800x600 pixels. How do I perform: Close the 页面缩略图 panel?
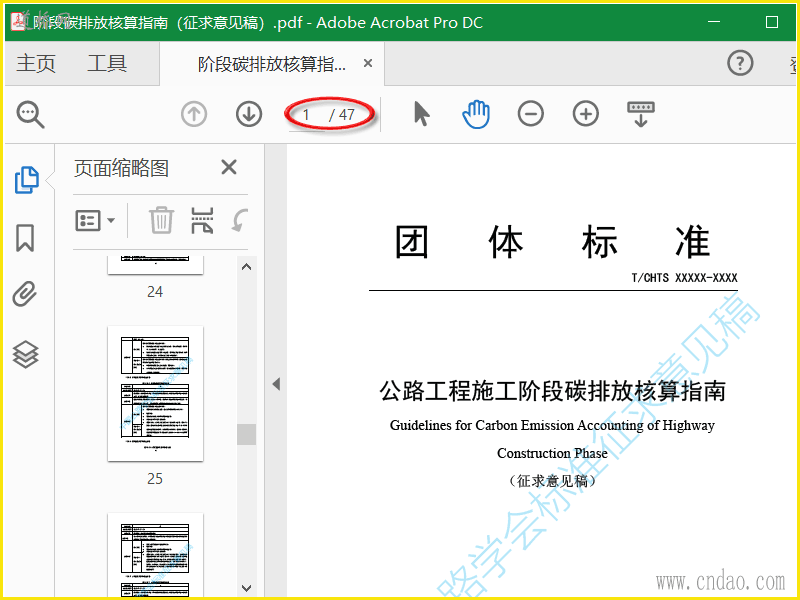tap(229, 167)
